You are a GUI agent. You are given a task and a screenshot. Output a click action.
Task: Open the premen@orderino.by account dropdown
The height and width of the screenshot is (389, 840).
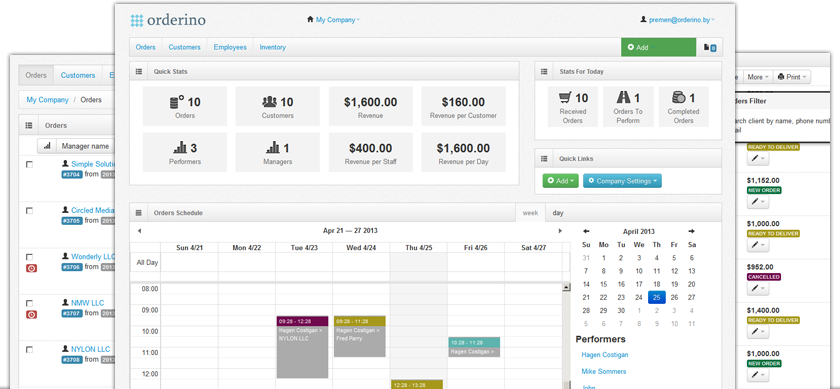click(x=681, y=20)
